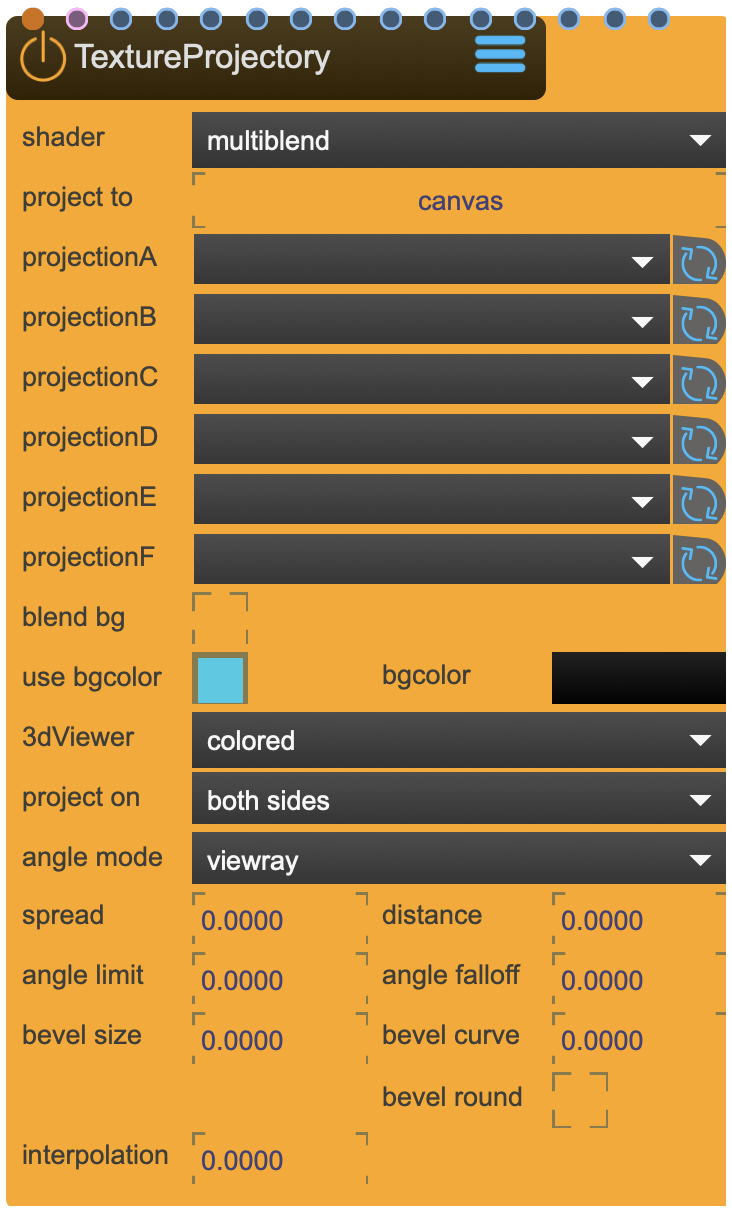Image resolution: width=732 pixels, height=1218 pixels.
Task: Reload the projectionD input
Action: (700, 441)
